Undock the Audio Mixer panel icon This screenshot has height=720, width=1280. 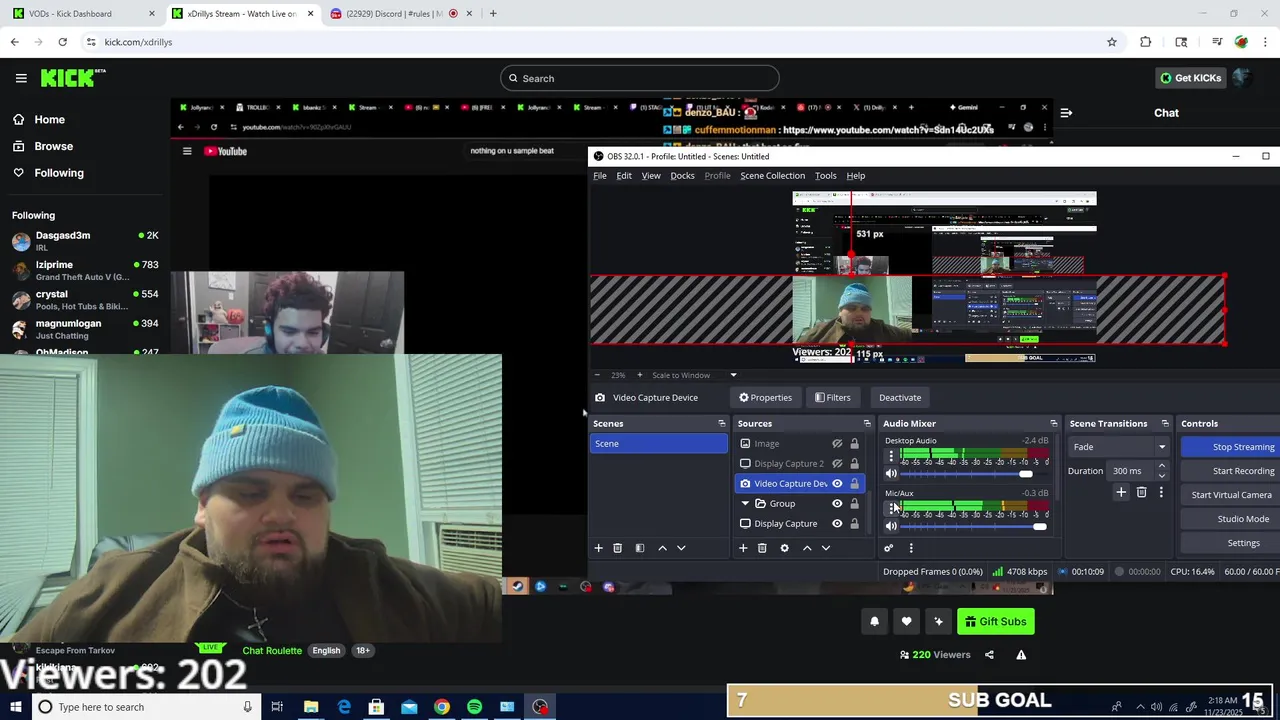click(1053, 424)
